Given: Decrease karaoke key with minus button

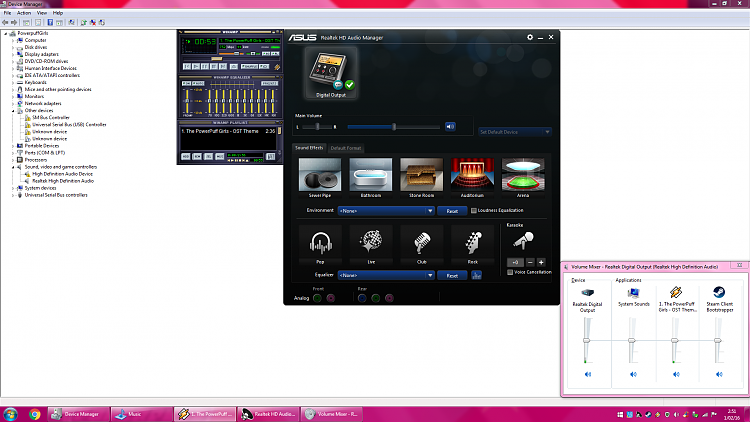Looking at the screenshot, I should pyautogui.click(x=530, y=262).
